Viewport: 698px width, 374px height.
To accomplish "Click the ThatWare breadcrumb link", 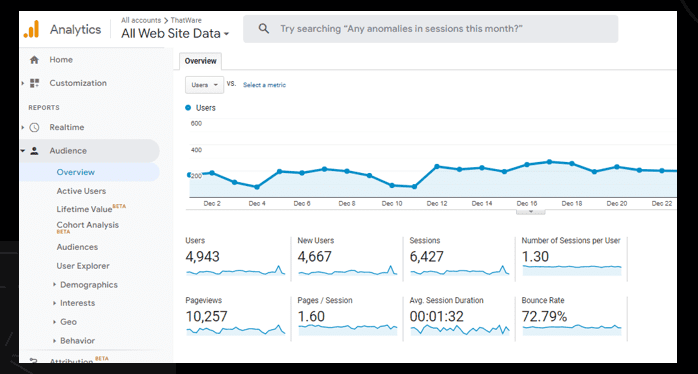I will (186, 20).
